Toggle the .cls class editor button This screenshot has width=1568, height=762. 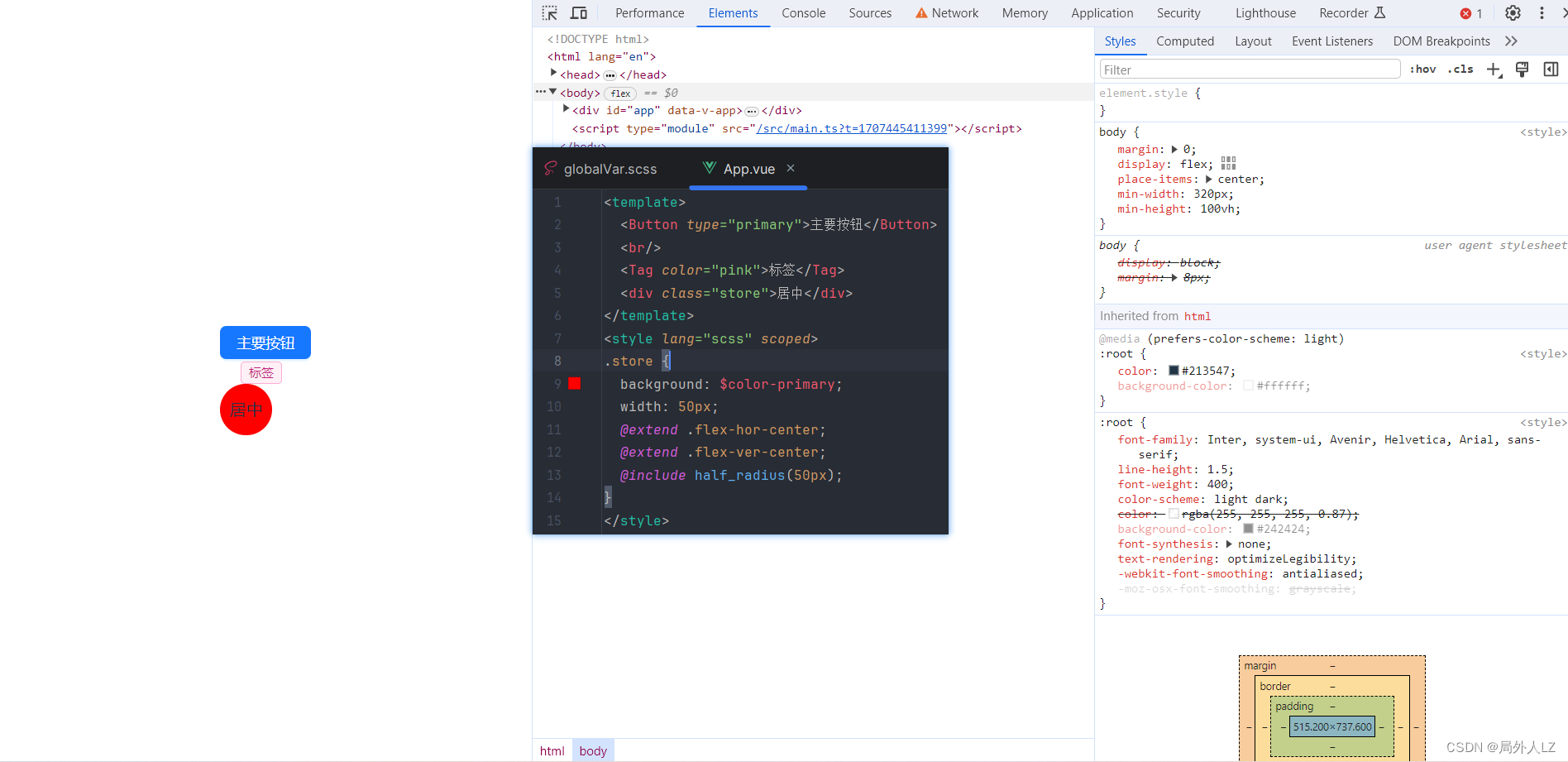(x=1460, y=69)
